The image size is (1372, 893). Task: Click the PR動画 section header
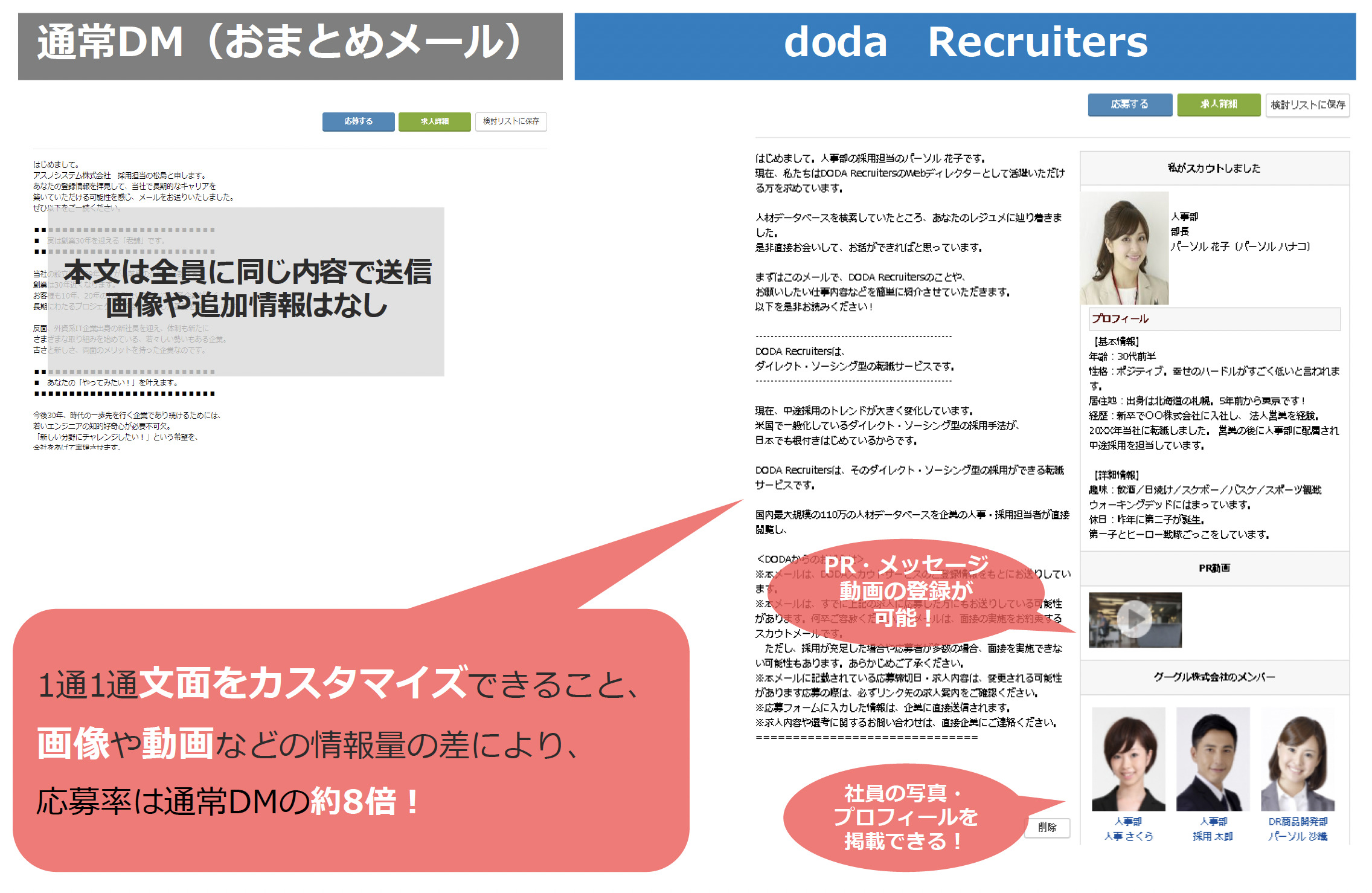[x=1214, y=568]
